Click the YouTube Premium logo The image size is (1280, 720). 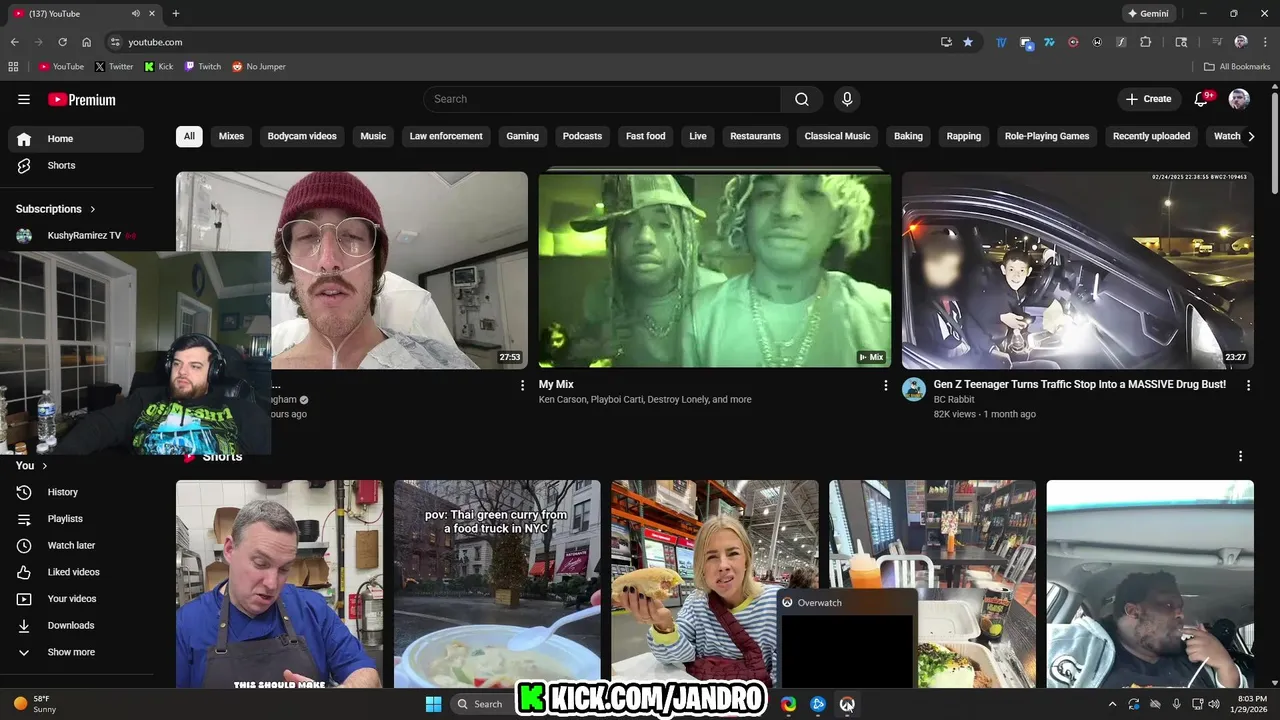click(82, 99)
